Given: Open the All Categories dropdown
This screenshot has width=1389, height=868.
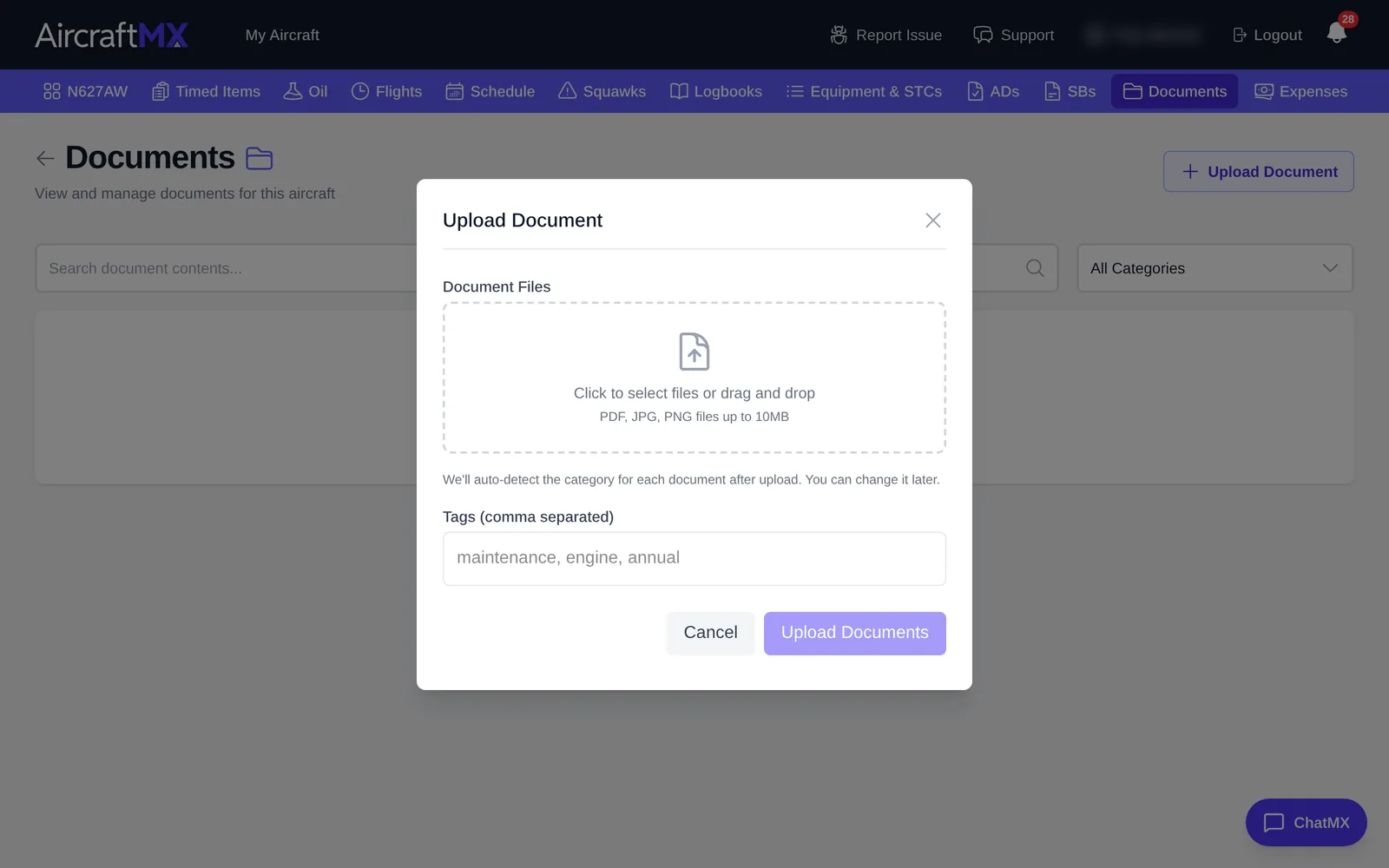Looking at the screenshot, I should click(x=1215, y=268).
